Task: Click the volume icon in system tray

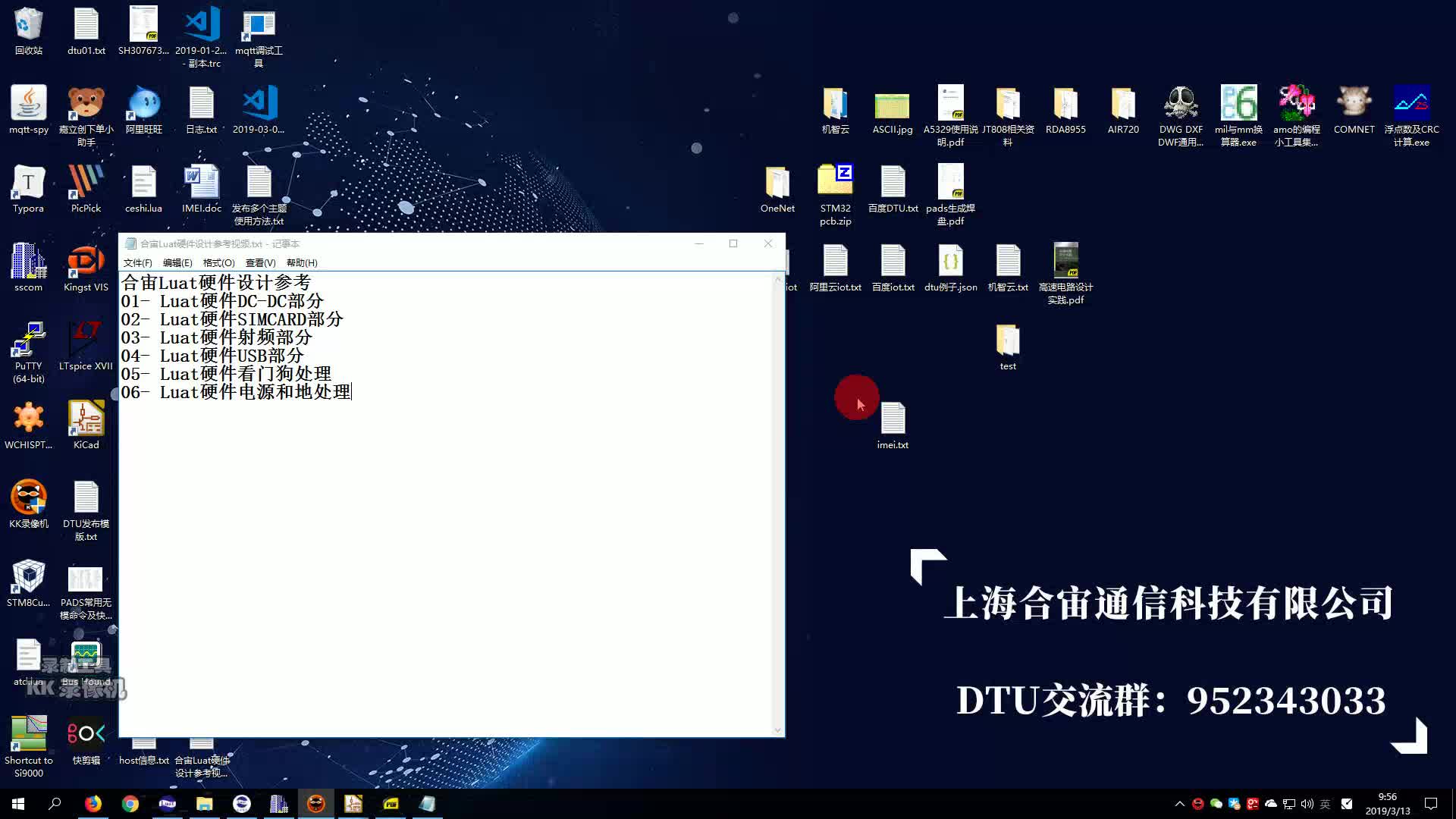Action: tap(1307, 804)
